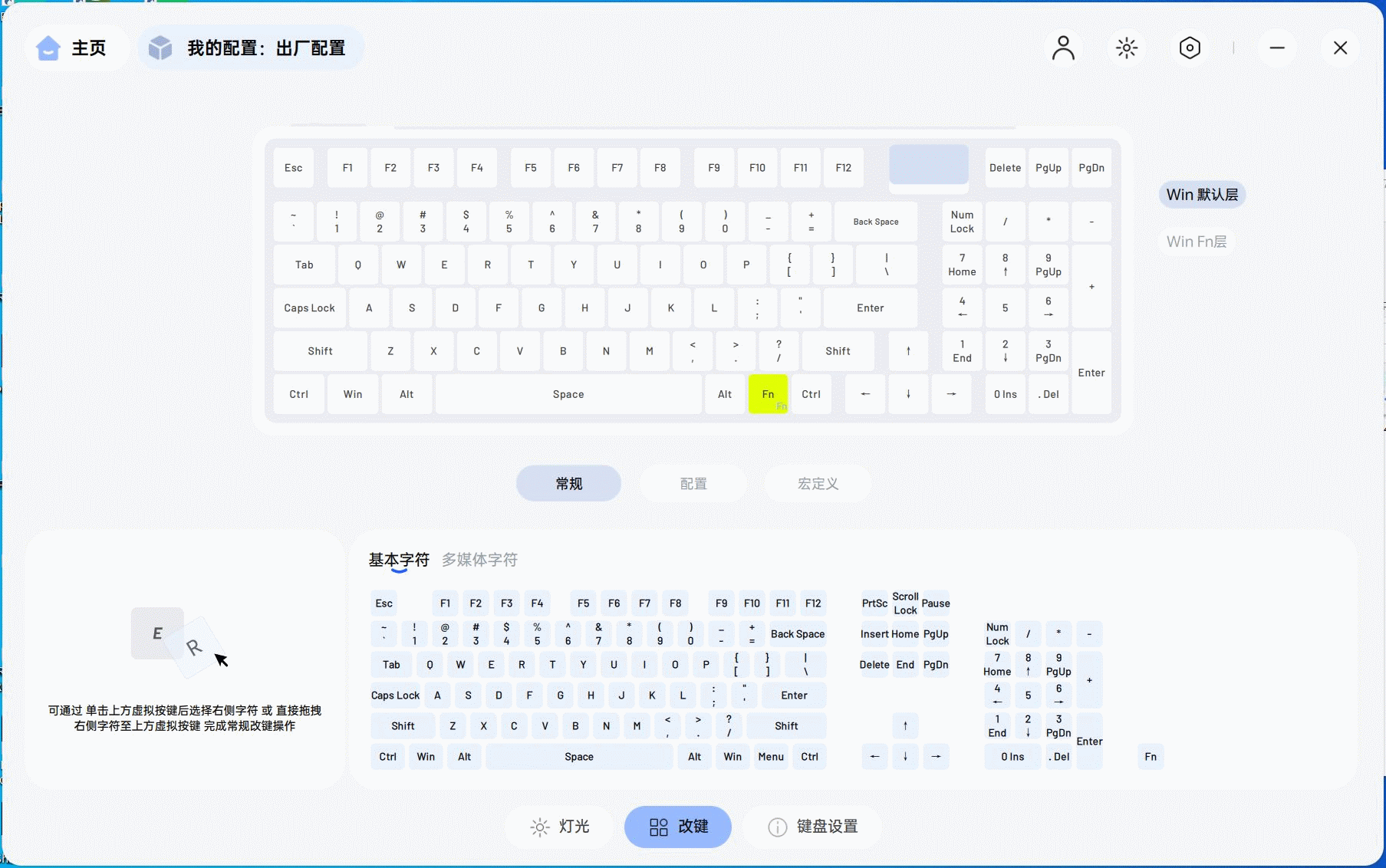Choose the numpad plus key in character panel
1386x868 pixels.
(x=1089, y=680)
